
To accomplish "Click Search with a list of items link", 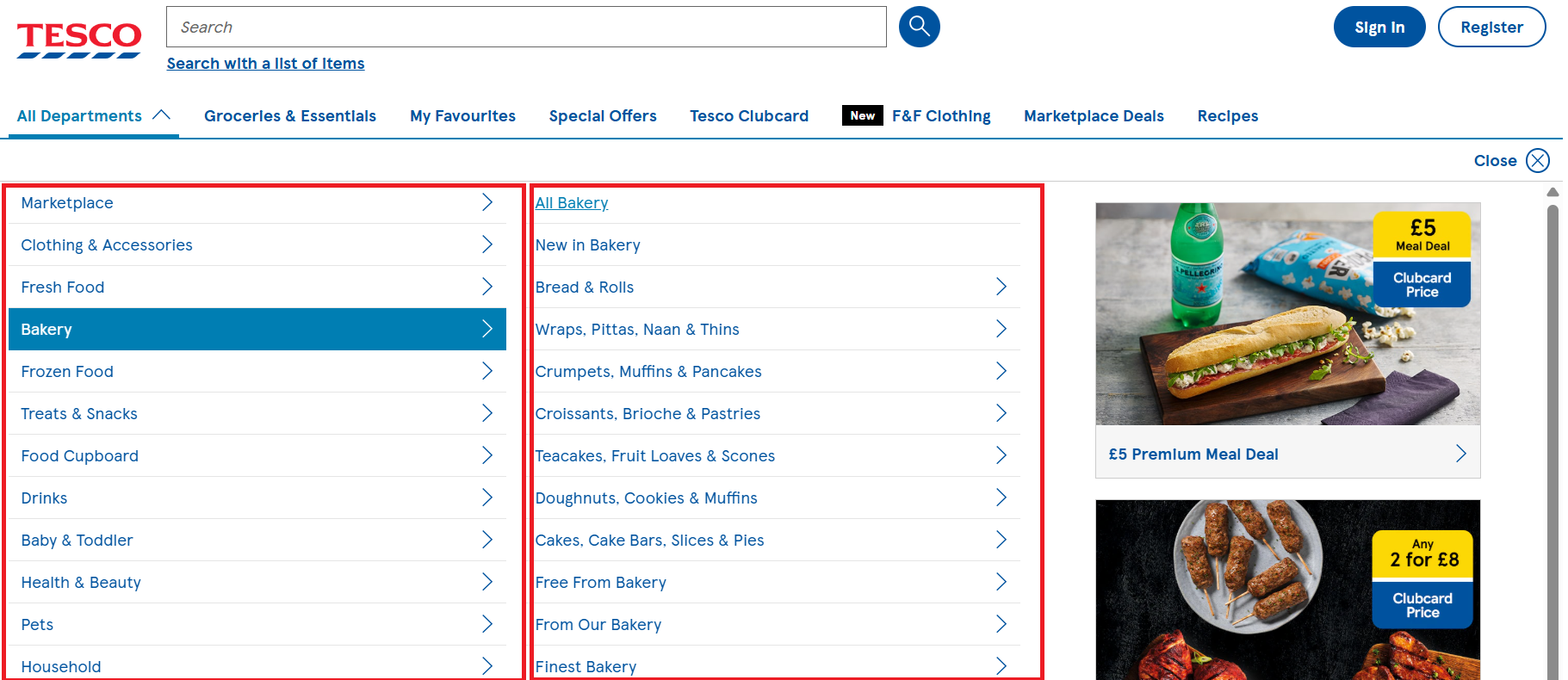I will click(x=265, y=64).
